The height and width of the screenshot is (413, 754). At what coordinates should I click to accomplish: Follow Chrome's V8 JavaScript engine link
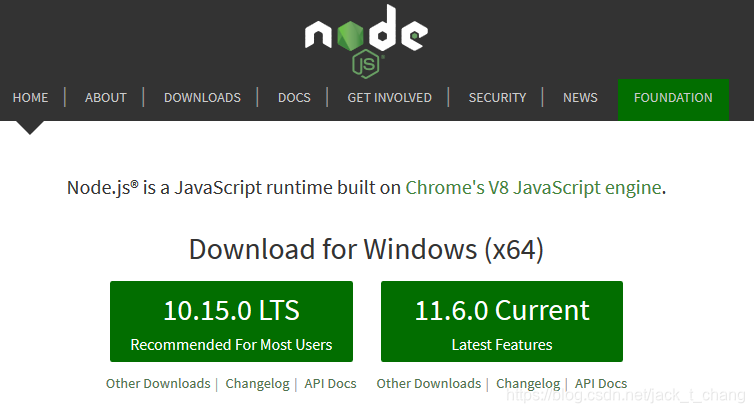tap(533, 188)
